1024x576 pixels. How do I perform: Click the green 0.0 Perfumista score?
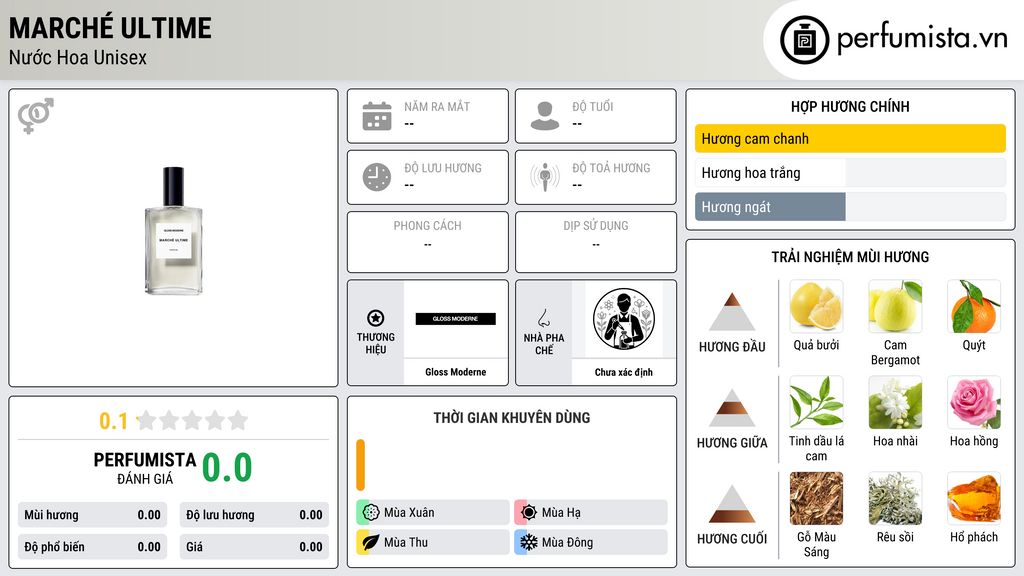[227, 468]
